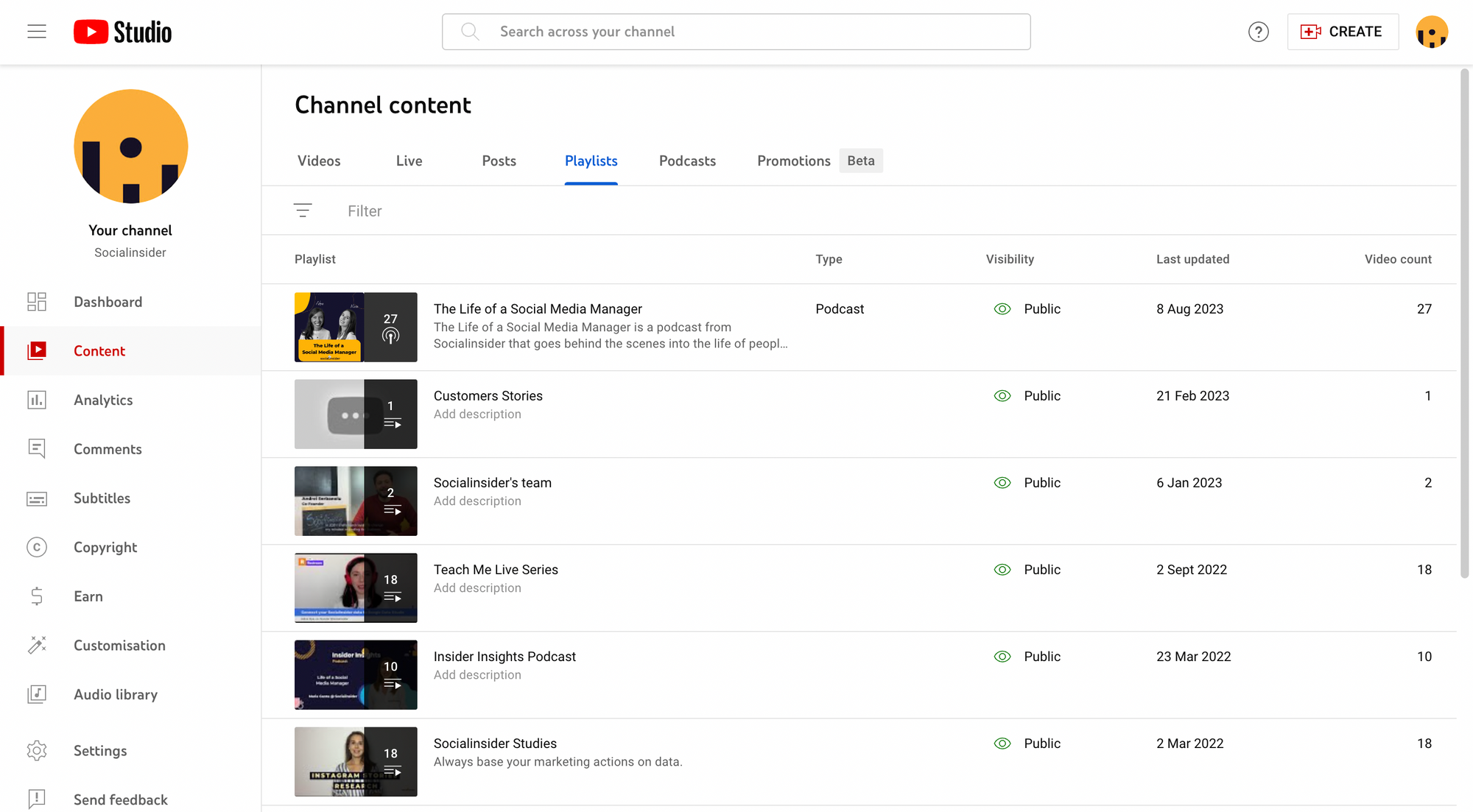Click the Last updated column header
Image resolution: width=1473 pixels, height=812 pixels.
[1192, 259]
